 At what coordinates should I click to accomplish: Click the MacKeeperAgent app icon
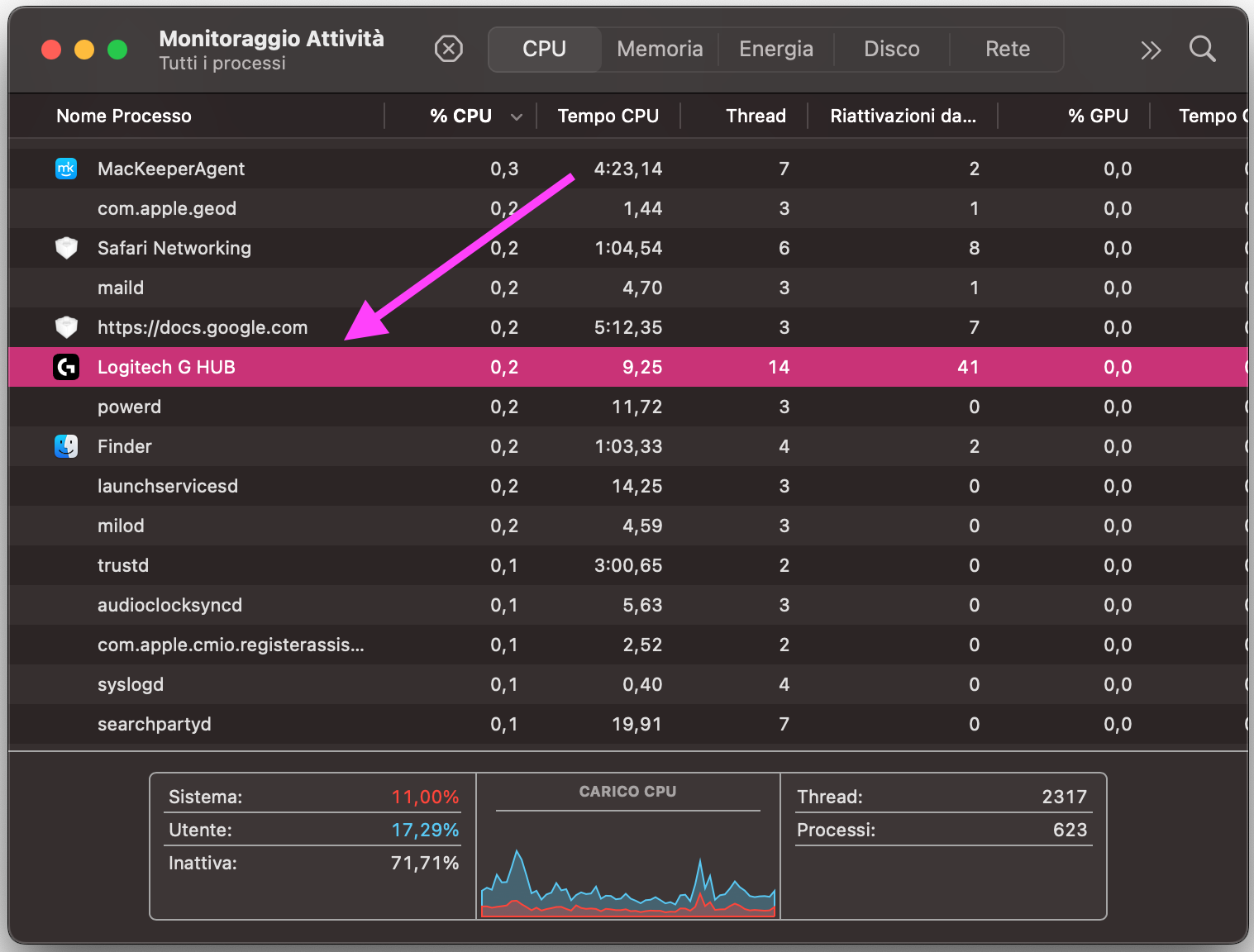point(66,169)
